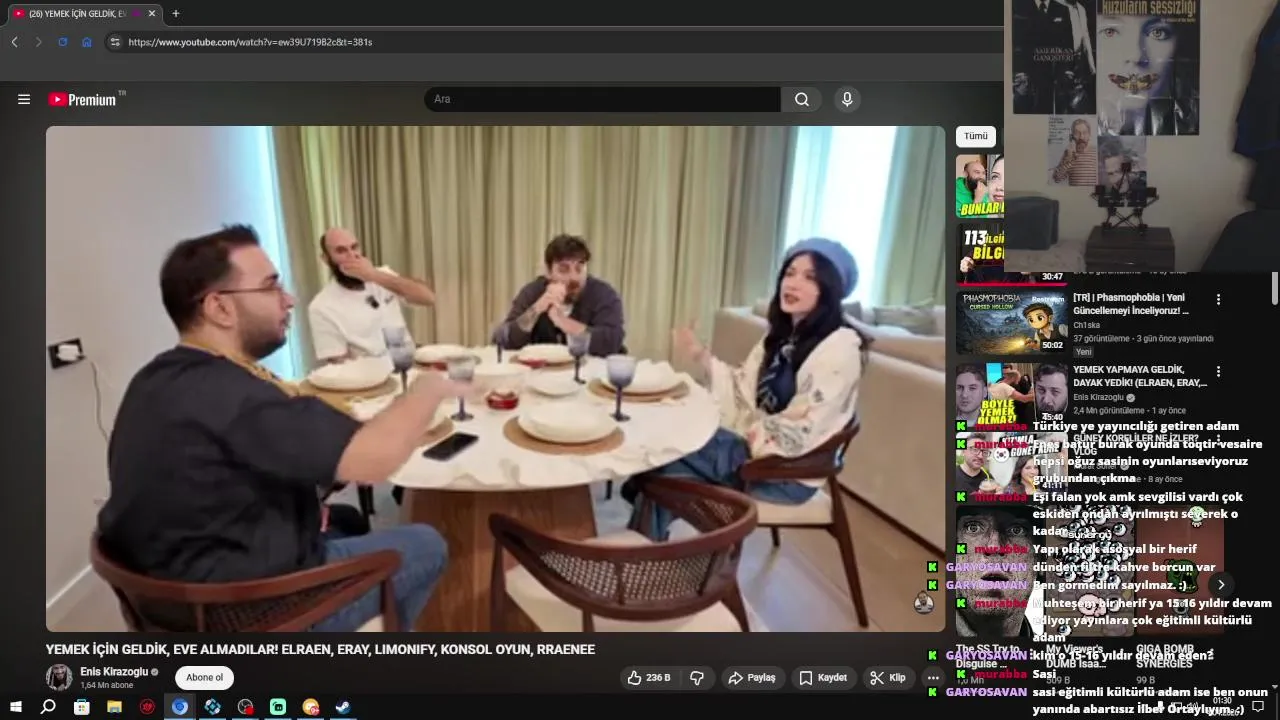Share the video via Paylaş
The height and width of the screenshot is (720, 1280).
752,677
